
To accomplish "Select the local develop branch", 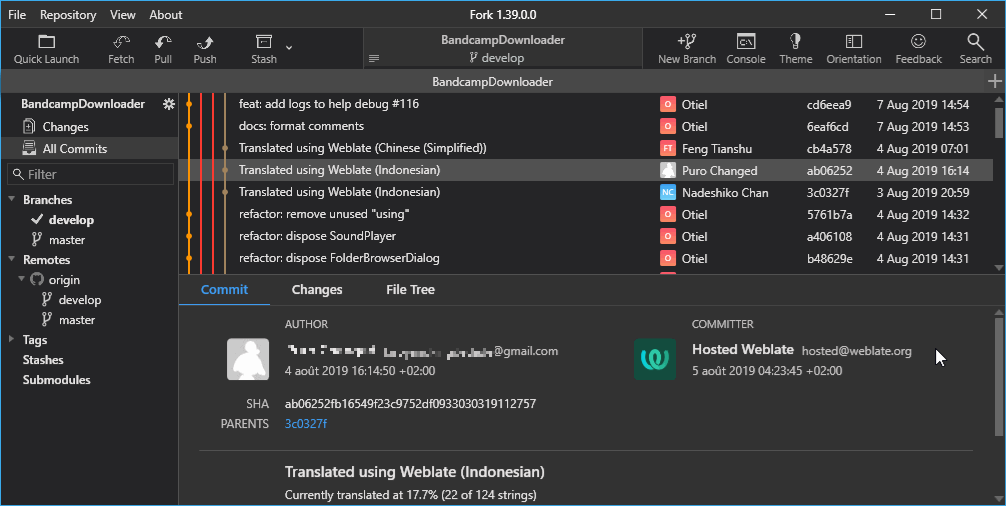I will click(71, 220).
